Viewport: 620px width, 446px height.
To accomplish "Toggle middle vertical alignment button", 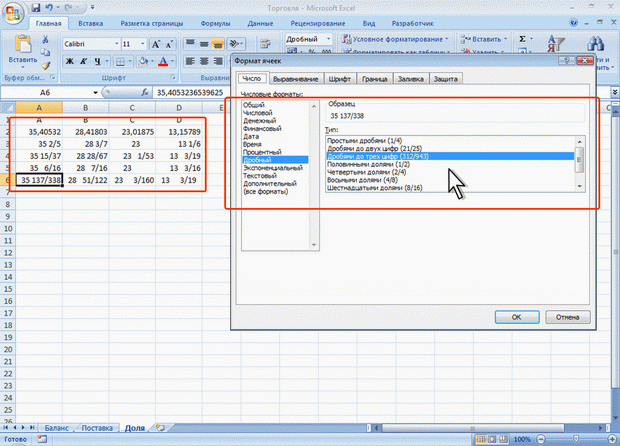I will click(204, 43).
